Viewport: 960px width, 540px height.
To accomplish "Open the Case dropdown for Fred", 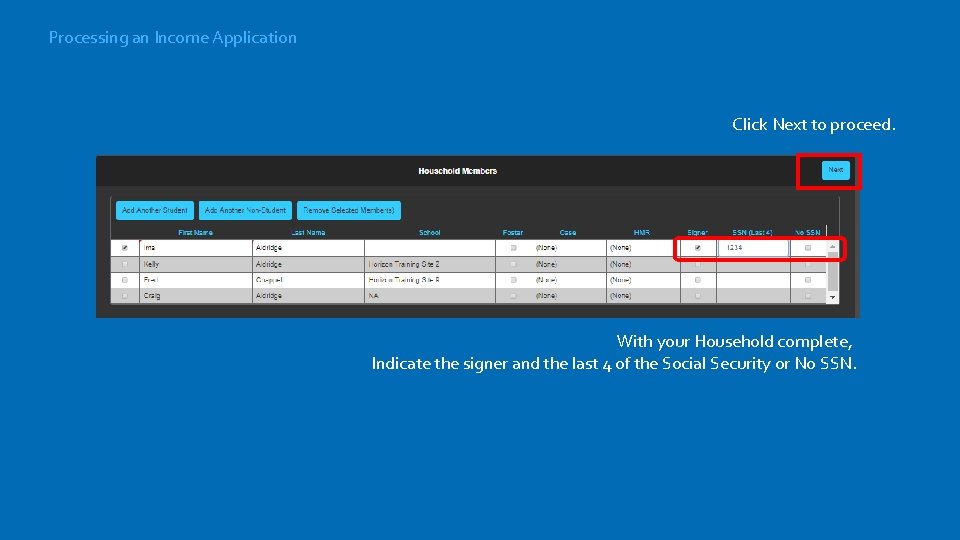I will coord(568,280).
